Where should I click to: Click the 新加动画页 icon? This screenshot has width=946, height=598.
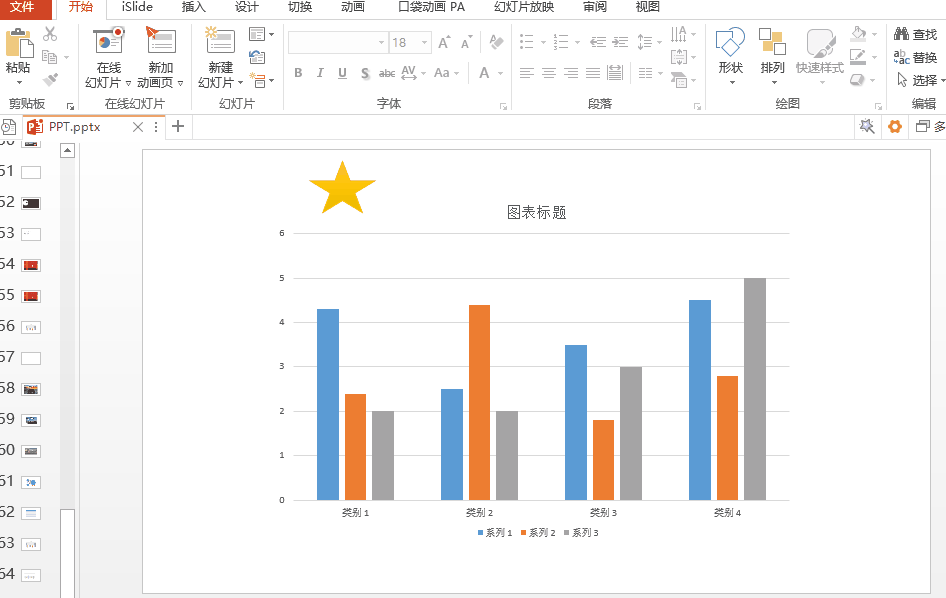pos(160,41)
